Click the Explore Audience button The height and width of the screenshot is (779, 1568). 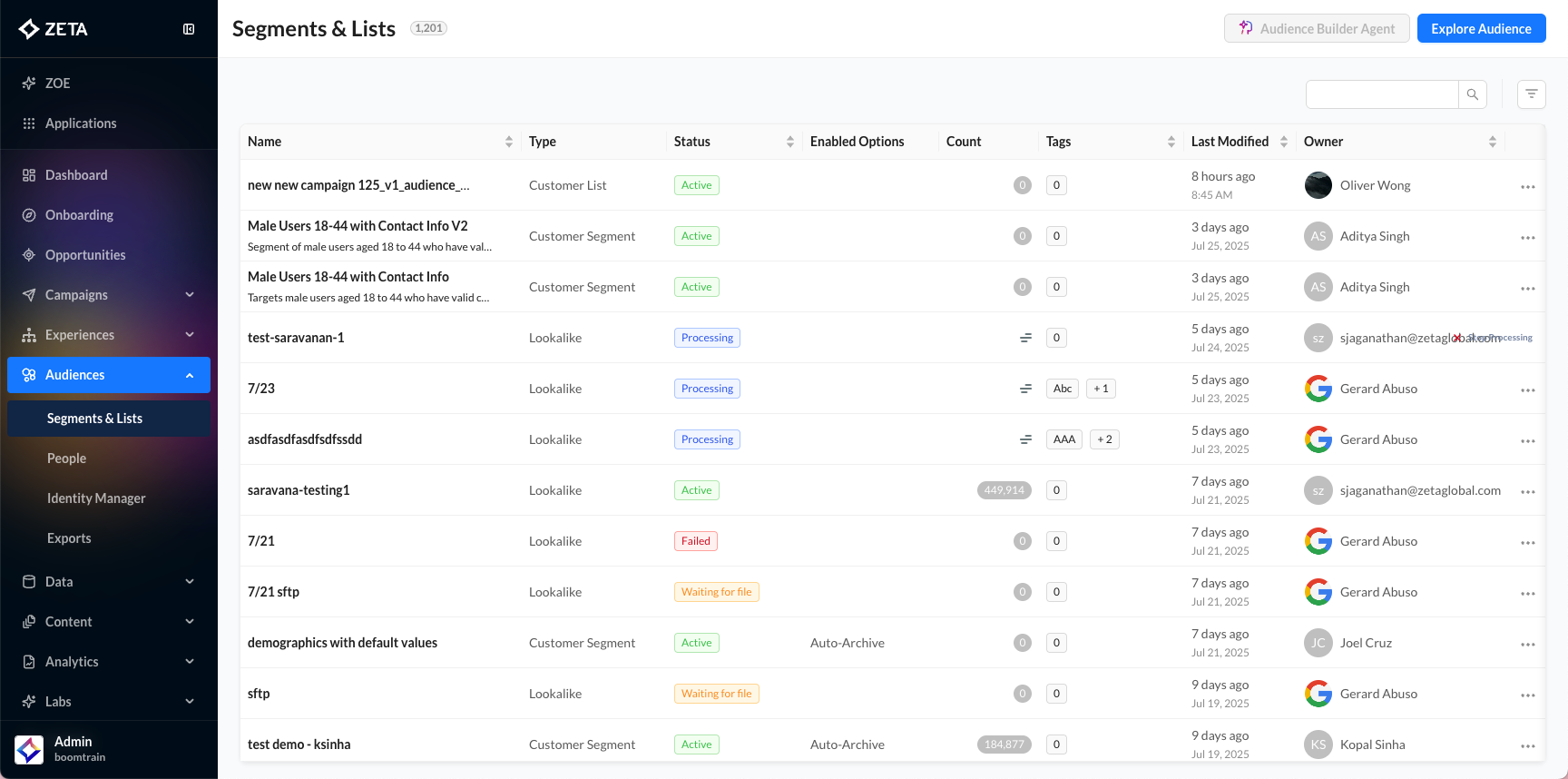pyautogui.click(x=1481, y=29)
